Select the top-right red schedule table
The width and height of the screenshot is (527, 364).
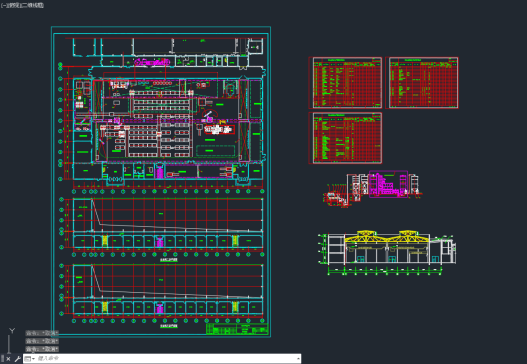click(x=423, y=83)
